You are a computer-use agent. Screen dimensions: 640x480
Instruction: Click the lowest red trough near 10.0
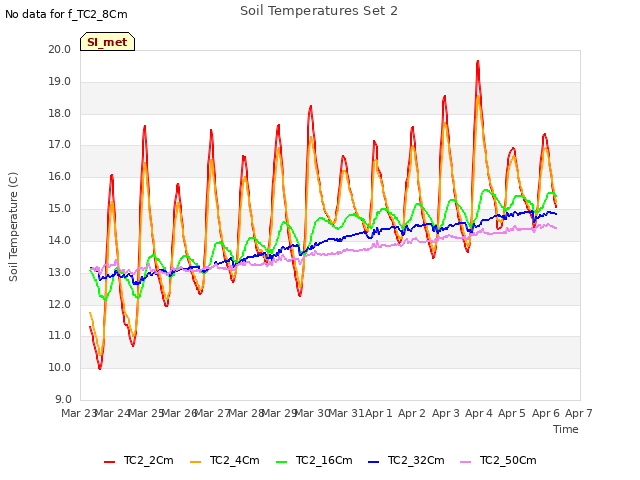coord(100,368)
